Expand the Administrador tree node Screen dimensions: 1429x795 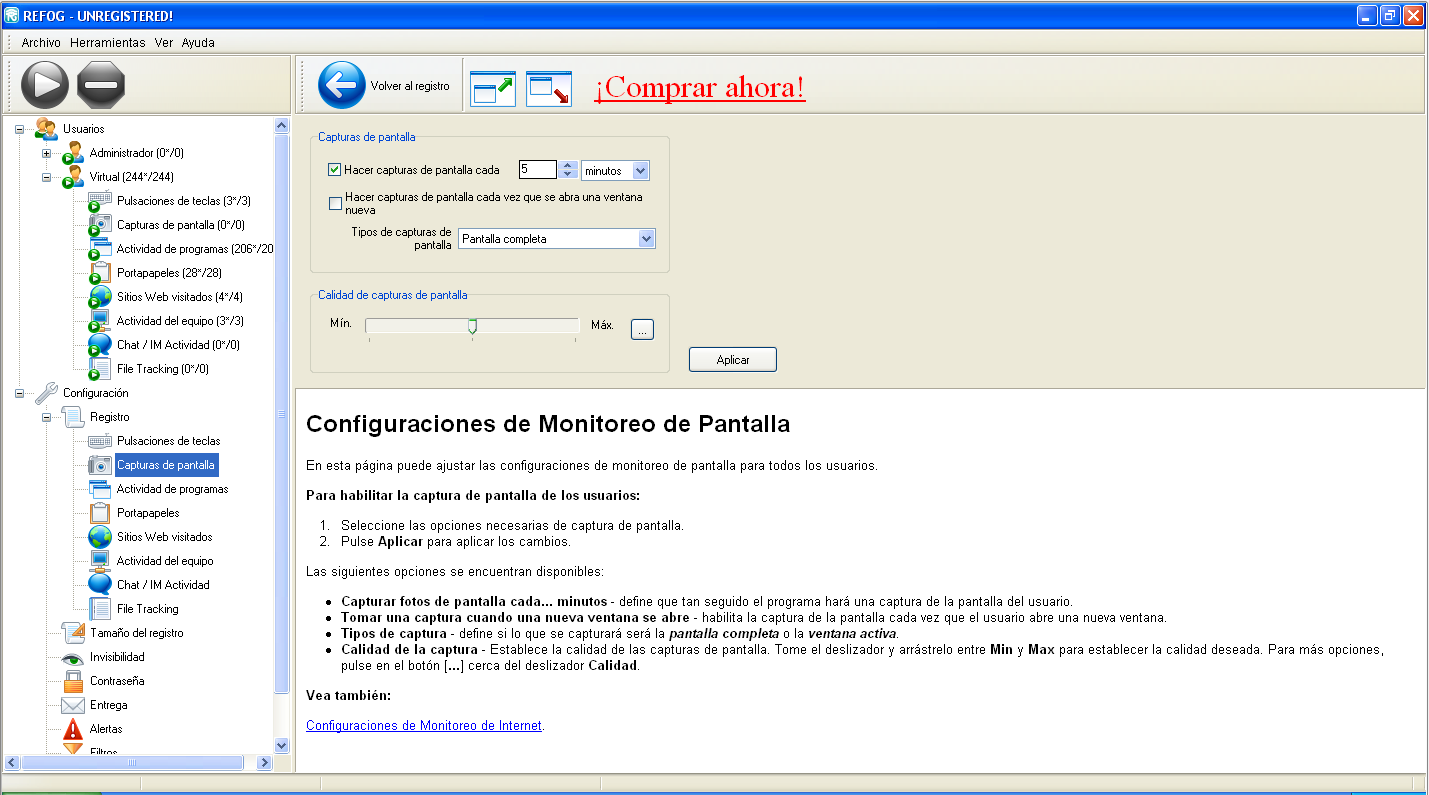pos(46,153)
